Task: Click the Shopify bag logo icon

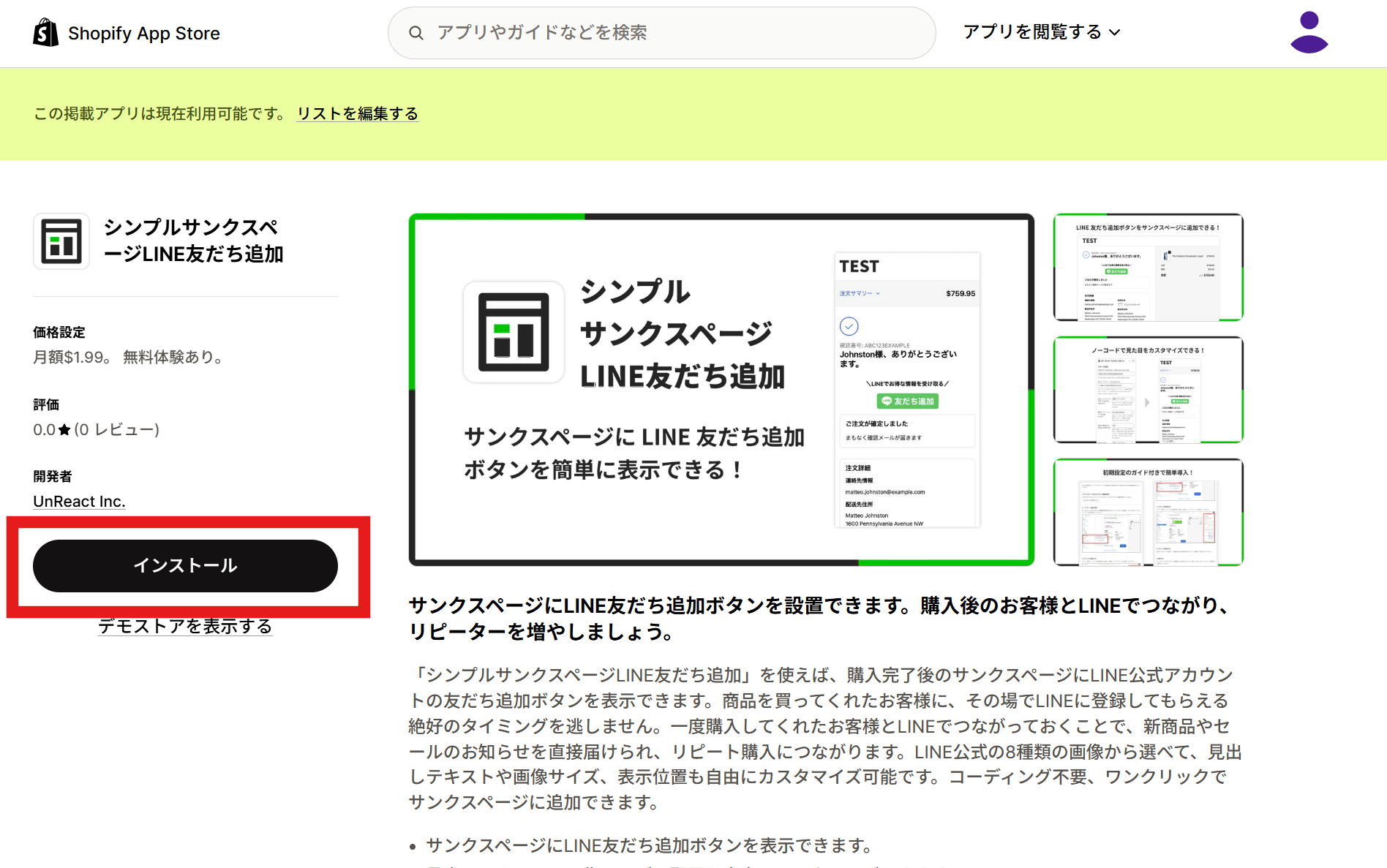Action: [45, 33]
